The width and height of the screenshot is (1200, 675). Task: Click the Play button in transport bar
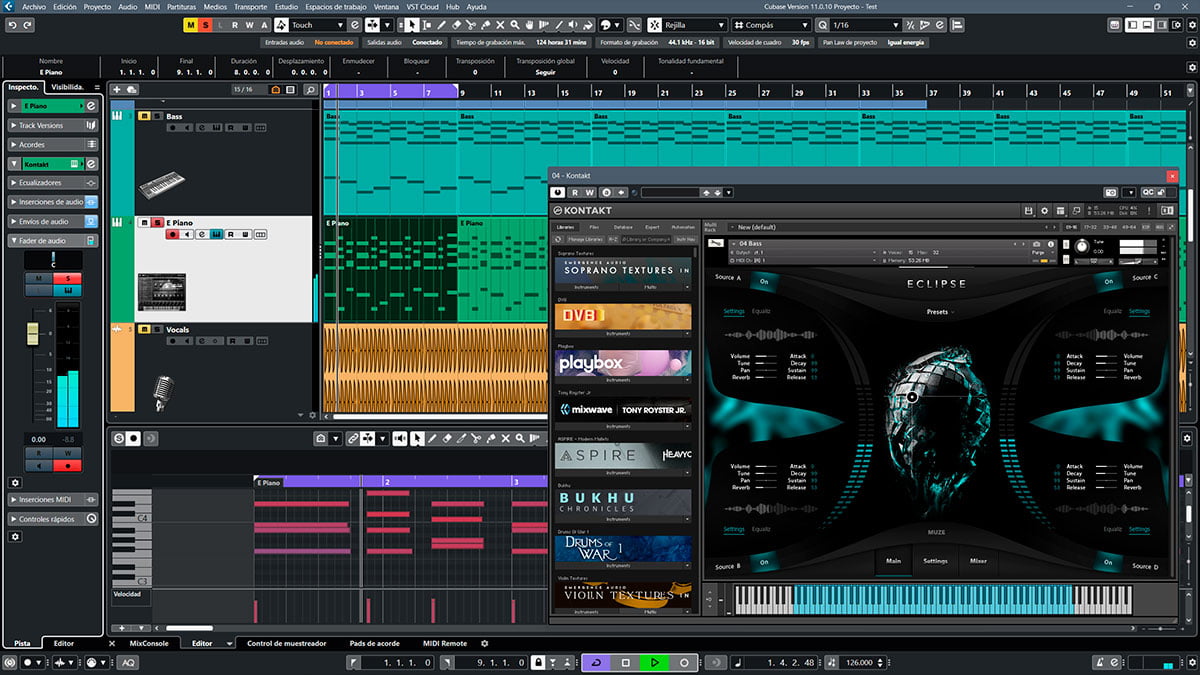pyautogui.click(x=655, y=662)
